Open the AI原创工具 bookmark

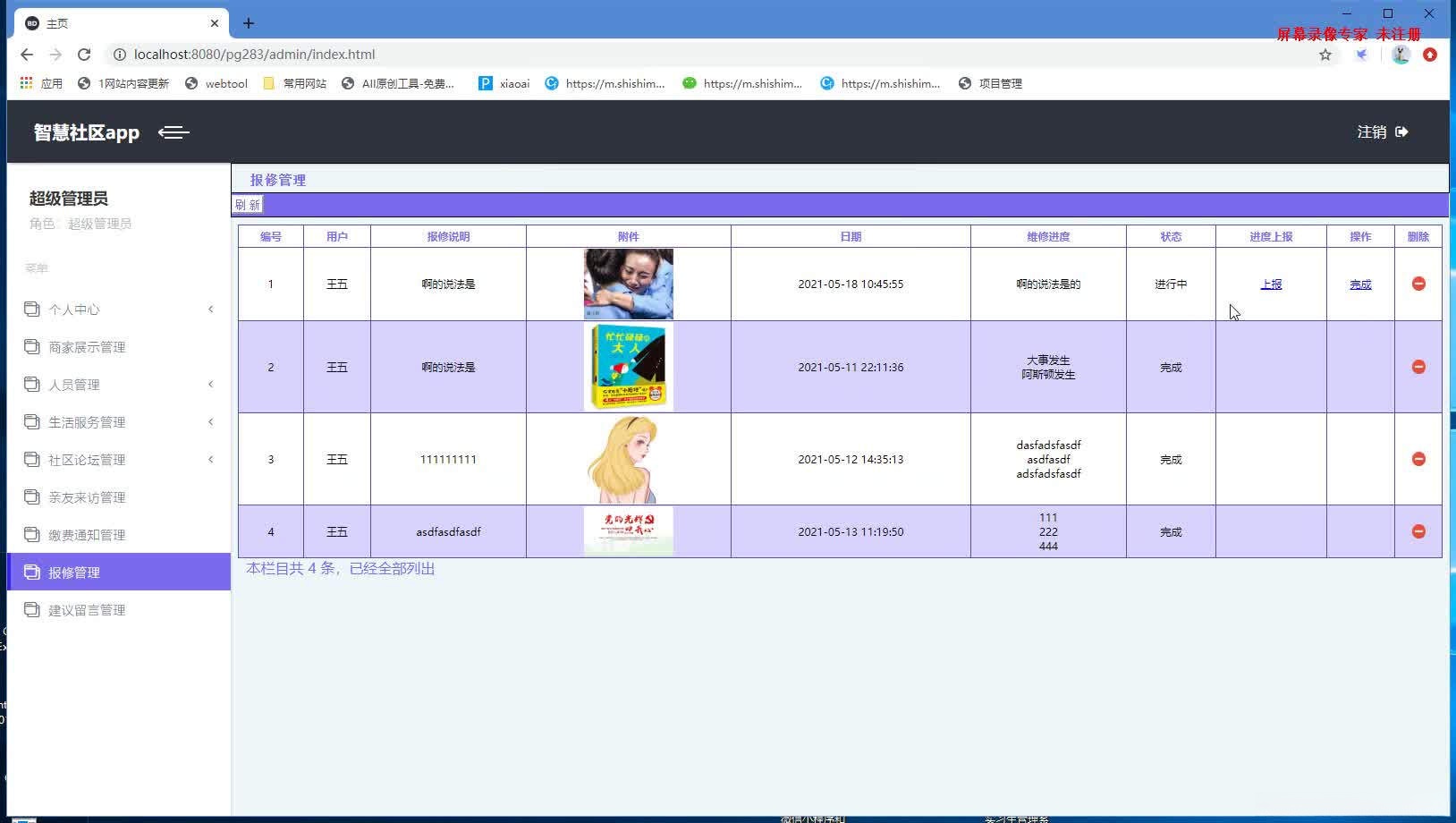click(398, 83)
